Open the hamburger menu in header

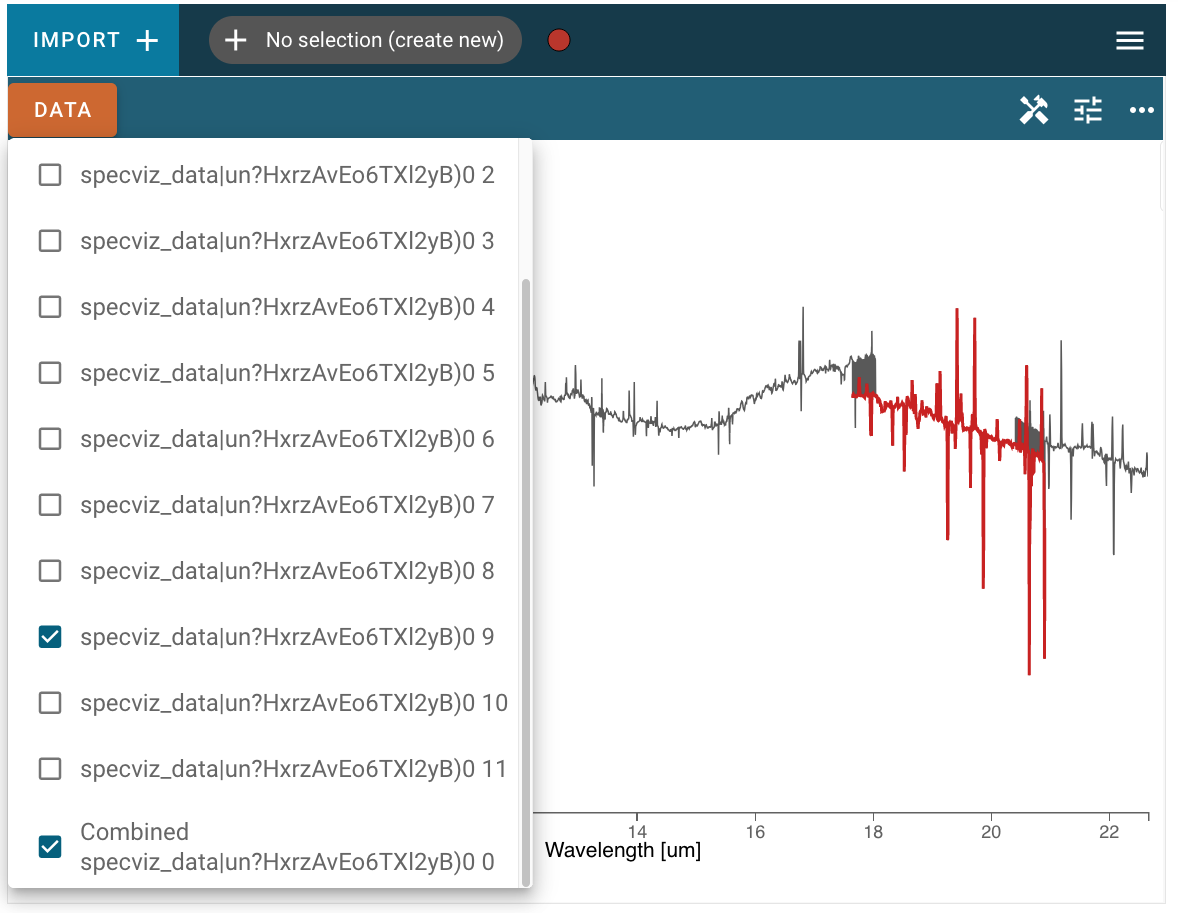tap(1129, 40)
